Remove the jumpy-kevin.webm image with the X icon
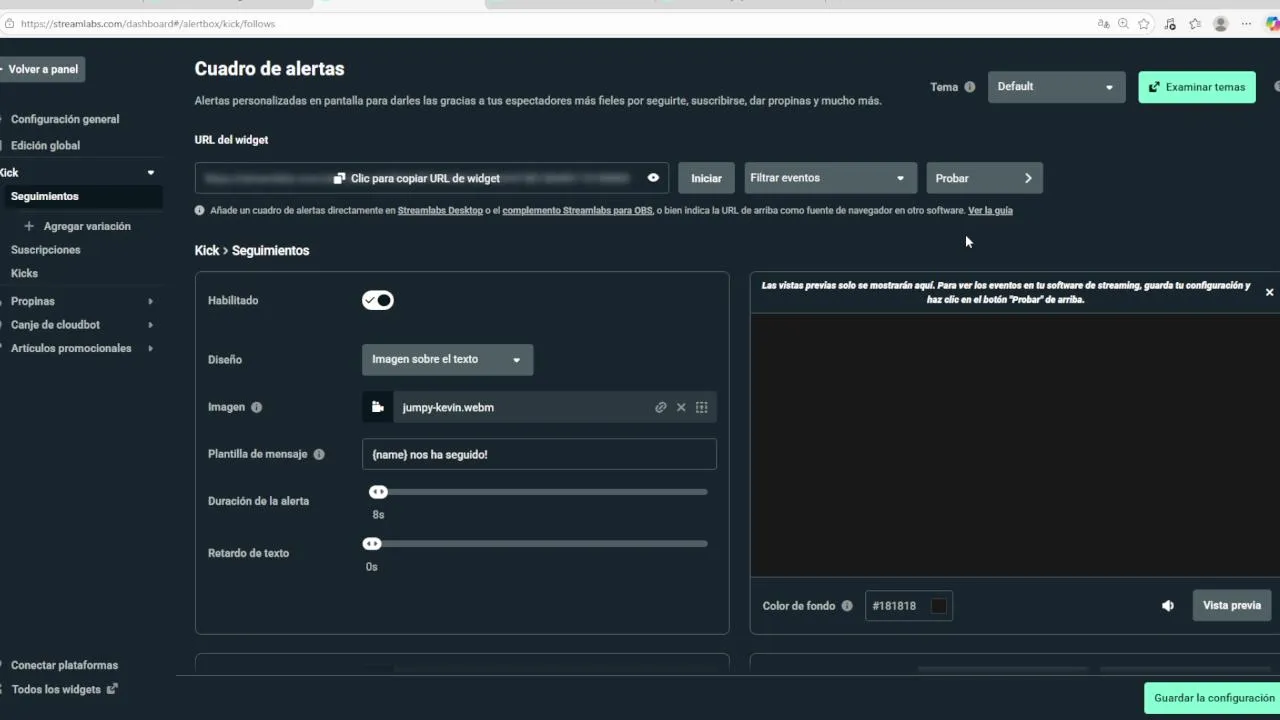Image resolution: width=1280 pixels, height=720 pixels. click(681, 407)
